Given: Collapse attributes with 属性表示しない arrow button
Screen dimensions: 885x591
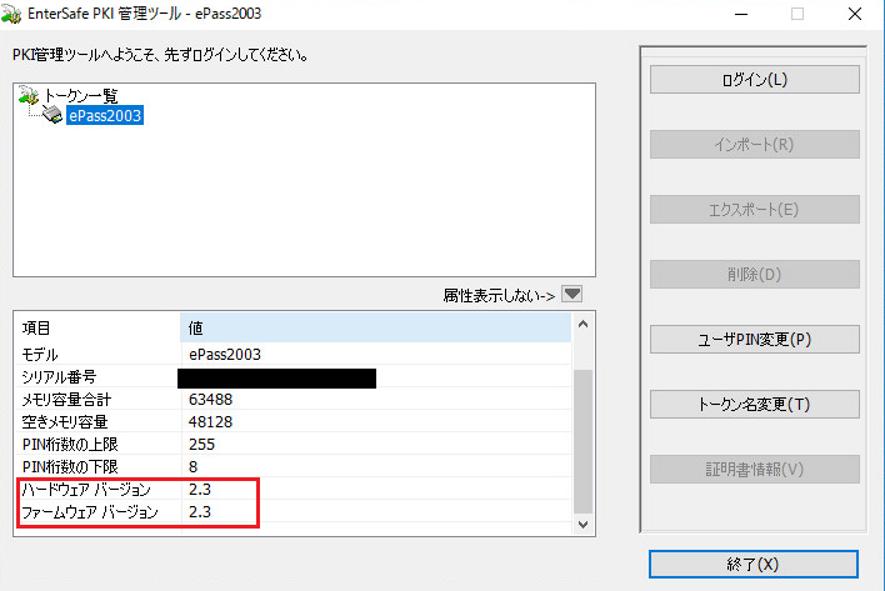Looking at the screenshot, I should coord(571,295).
